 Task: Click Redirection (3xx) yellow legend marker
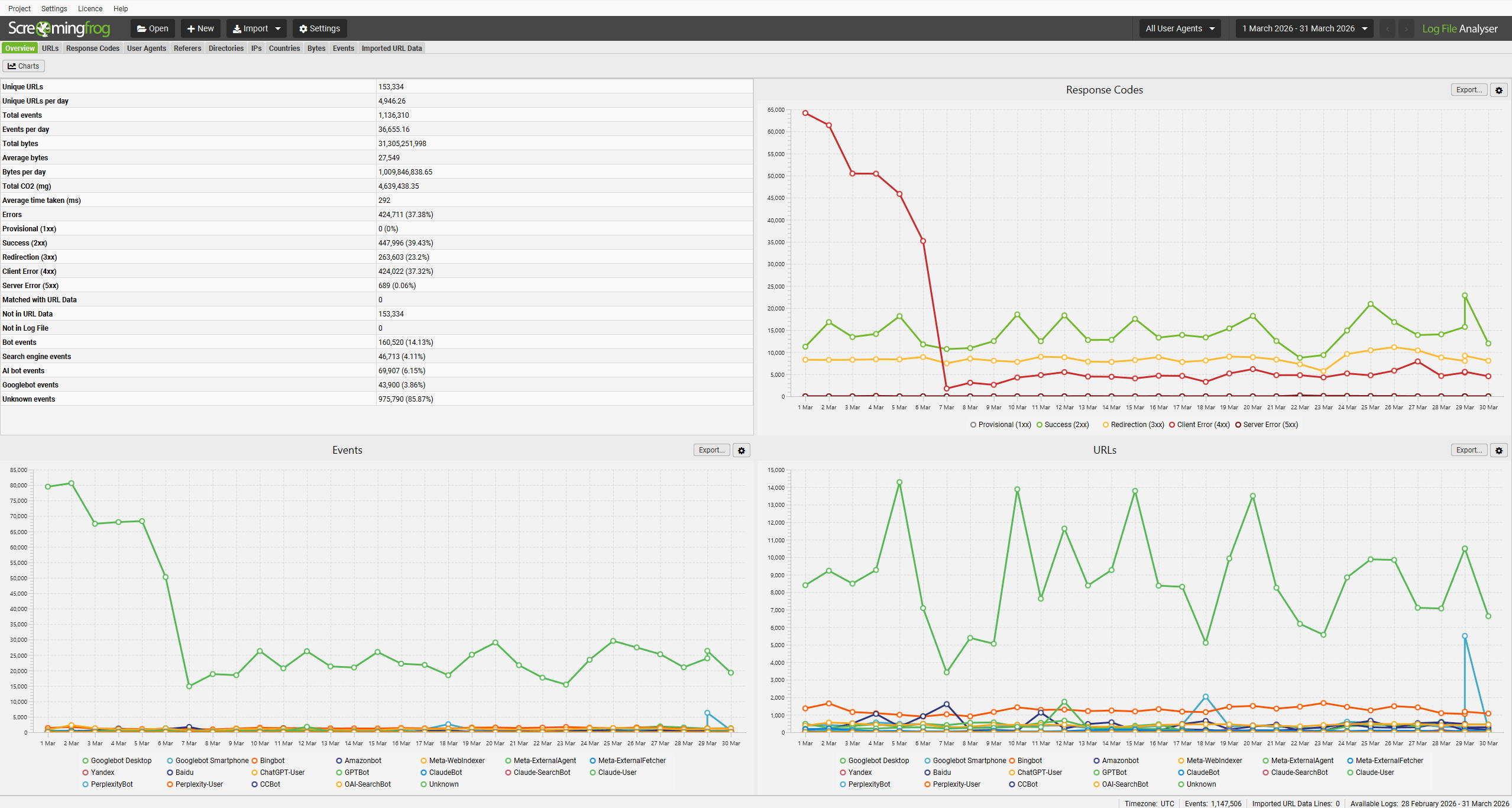click(x=1105, y=425)
